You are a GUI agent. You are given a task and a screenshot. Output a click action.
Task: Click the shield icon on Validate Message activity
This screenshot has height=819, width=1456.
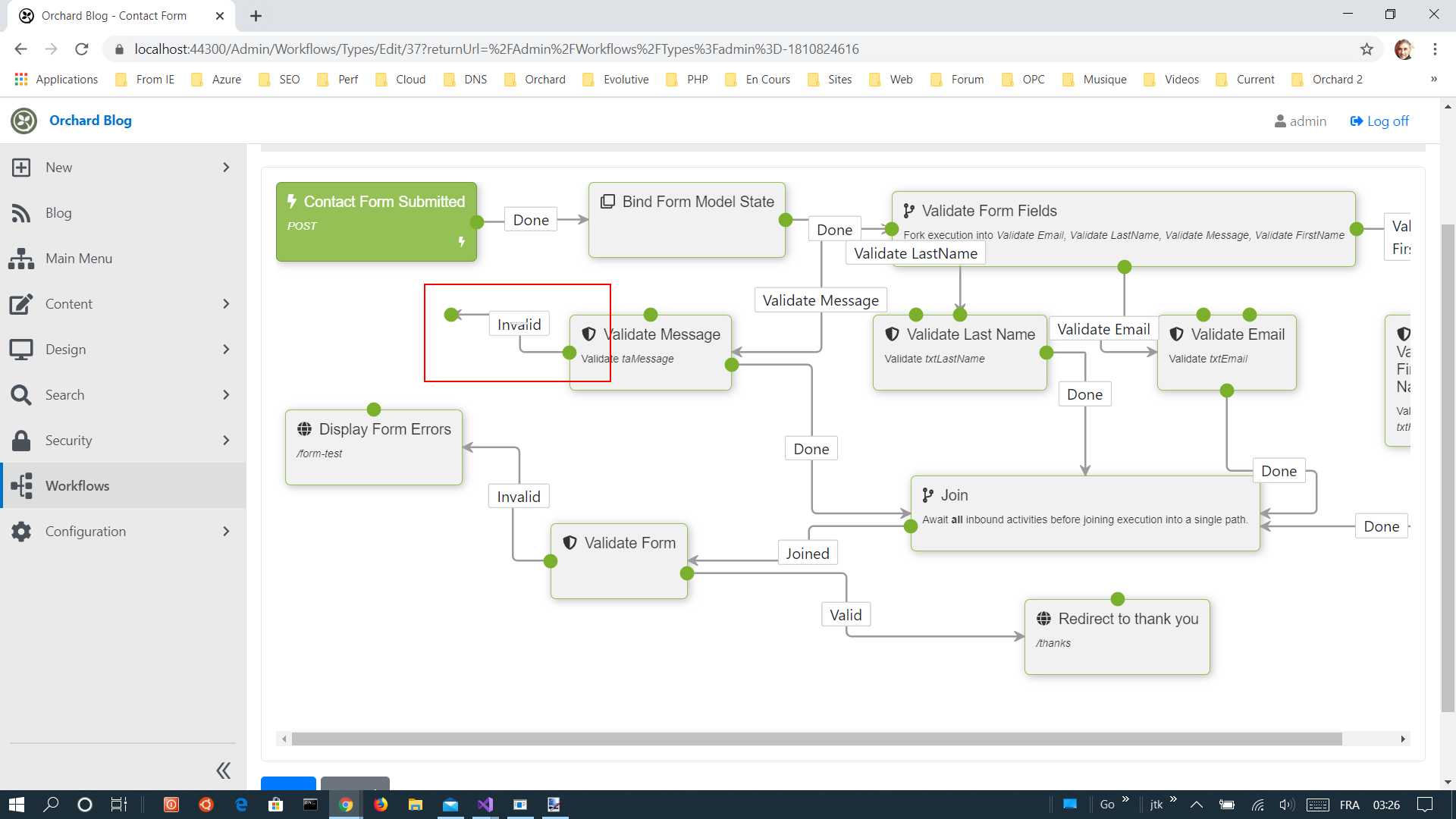[x=588, y=334]
